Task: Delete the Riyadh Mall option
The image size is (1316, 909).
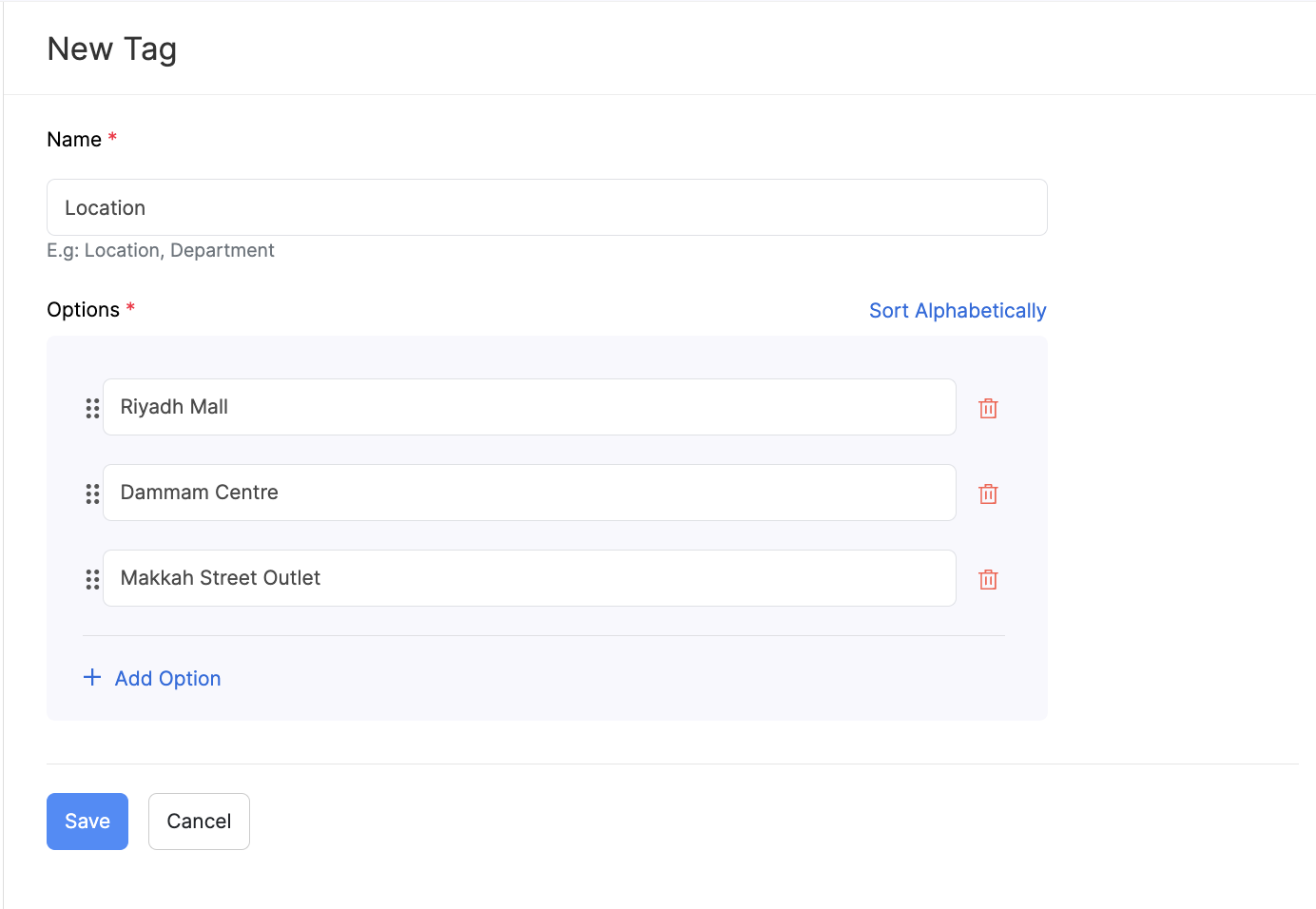Action: point(988,407)
